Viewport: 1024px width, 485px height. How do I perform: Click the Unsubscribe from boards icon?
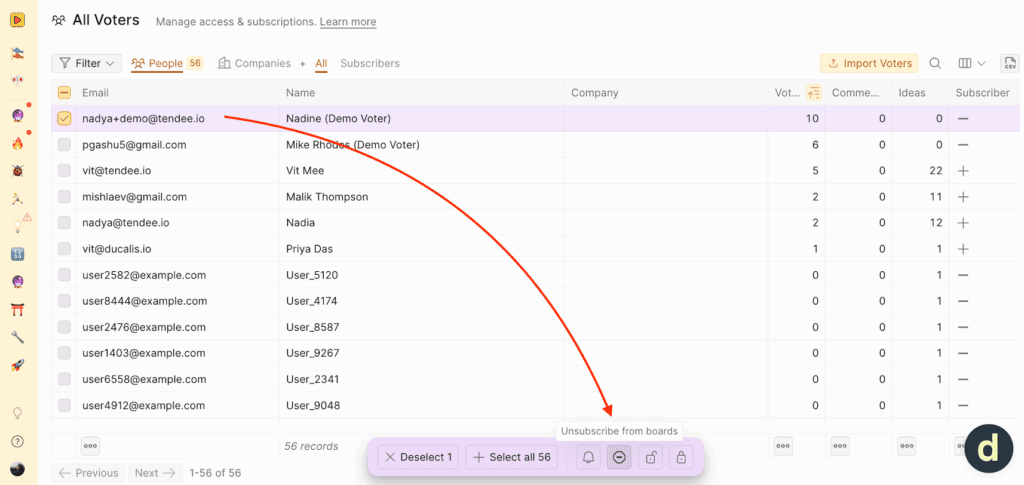pos(619,457)
